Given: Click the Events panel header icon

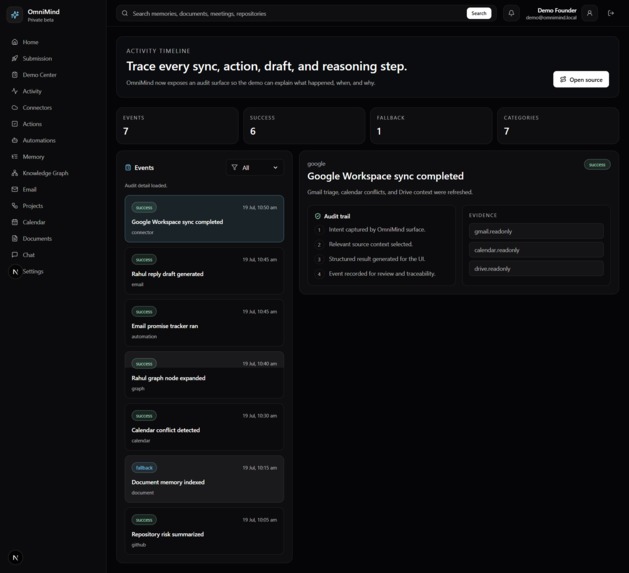Looking at the screenshot, I should coord(128,168).
